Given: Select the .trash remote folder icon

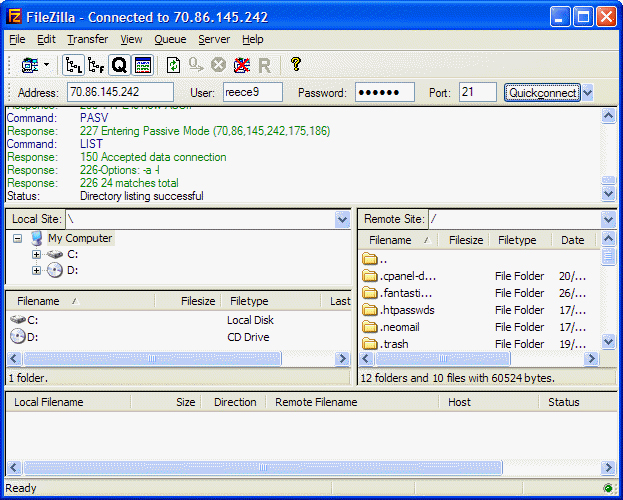Looking at the screenshot, I should pyautogui.click(x=370, y=343).
